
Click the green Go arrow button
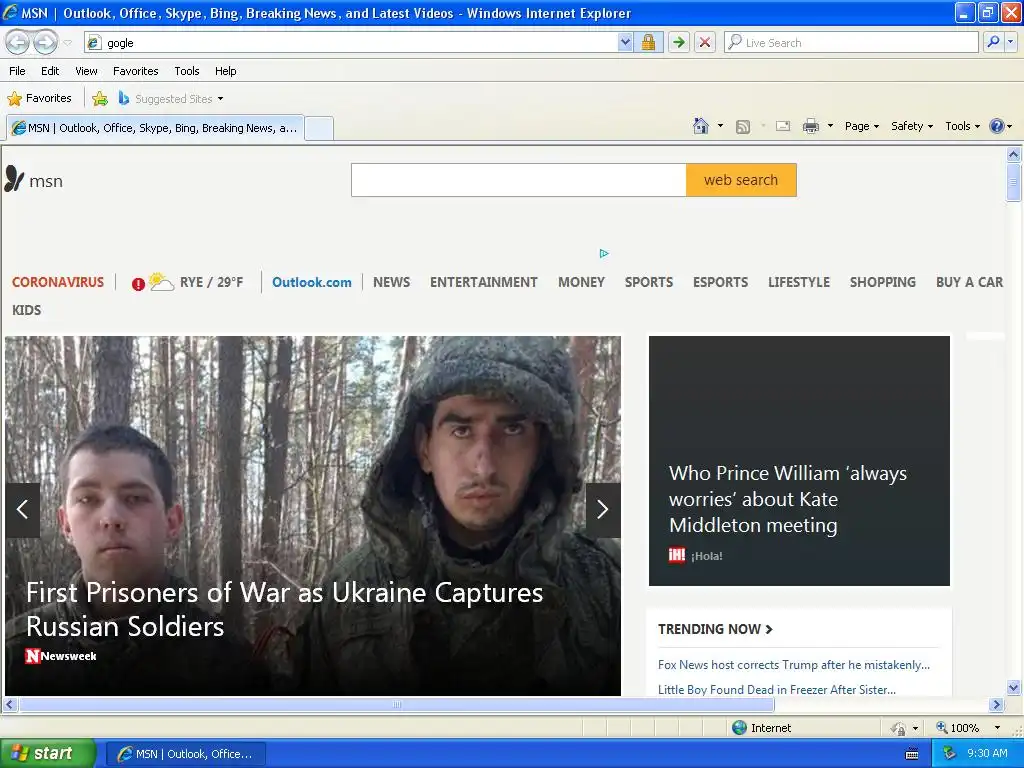tap(679, 42)
